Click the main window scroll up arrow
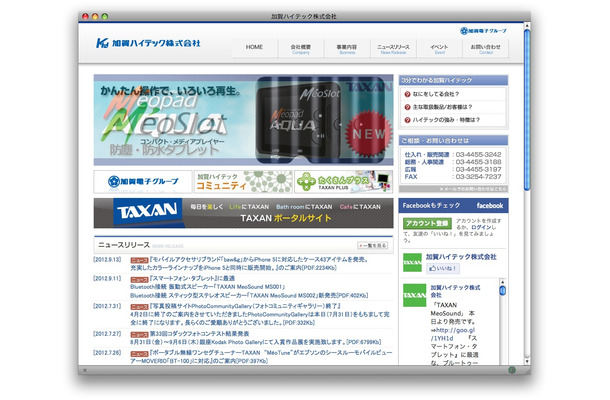Image resolution: width=610 pixels, height=400 pixels. point(527,26)
